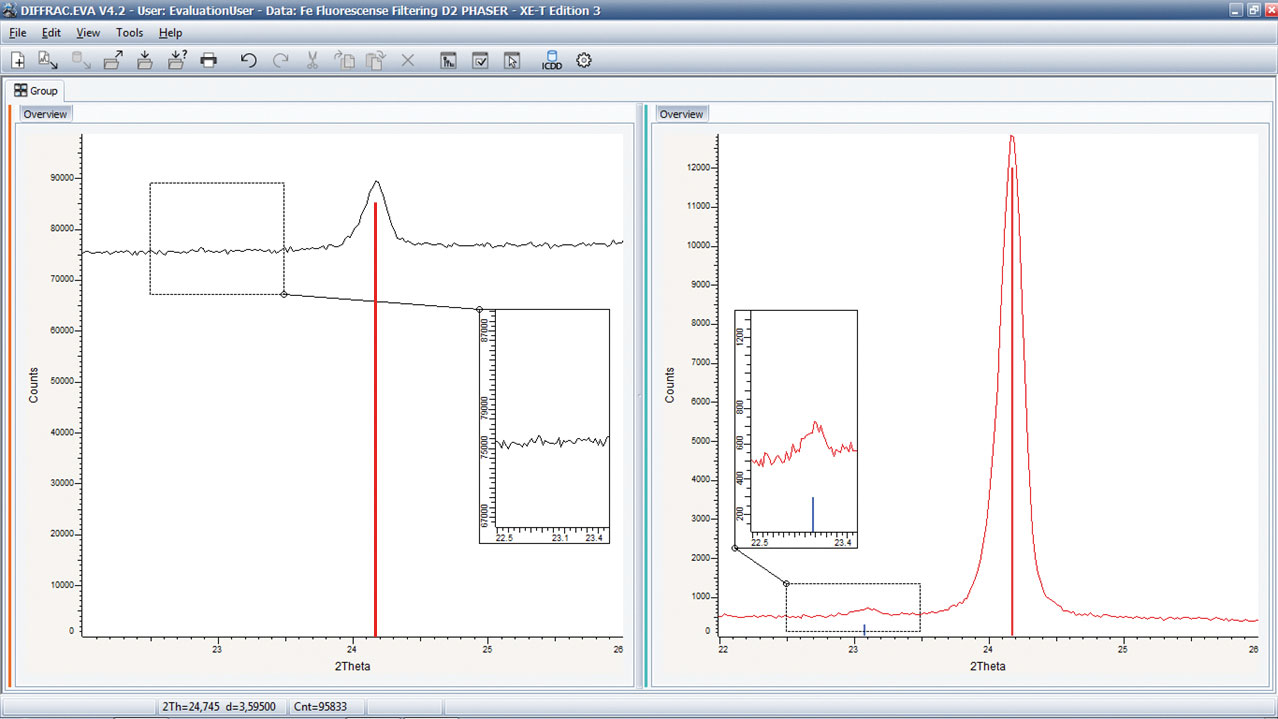Image resolution: width=1278 pixels, height=719 pixels.
Task: Click the red peak marker in right chart
Action: tap(1012, 400)
